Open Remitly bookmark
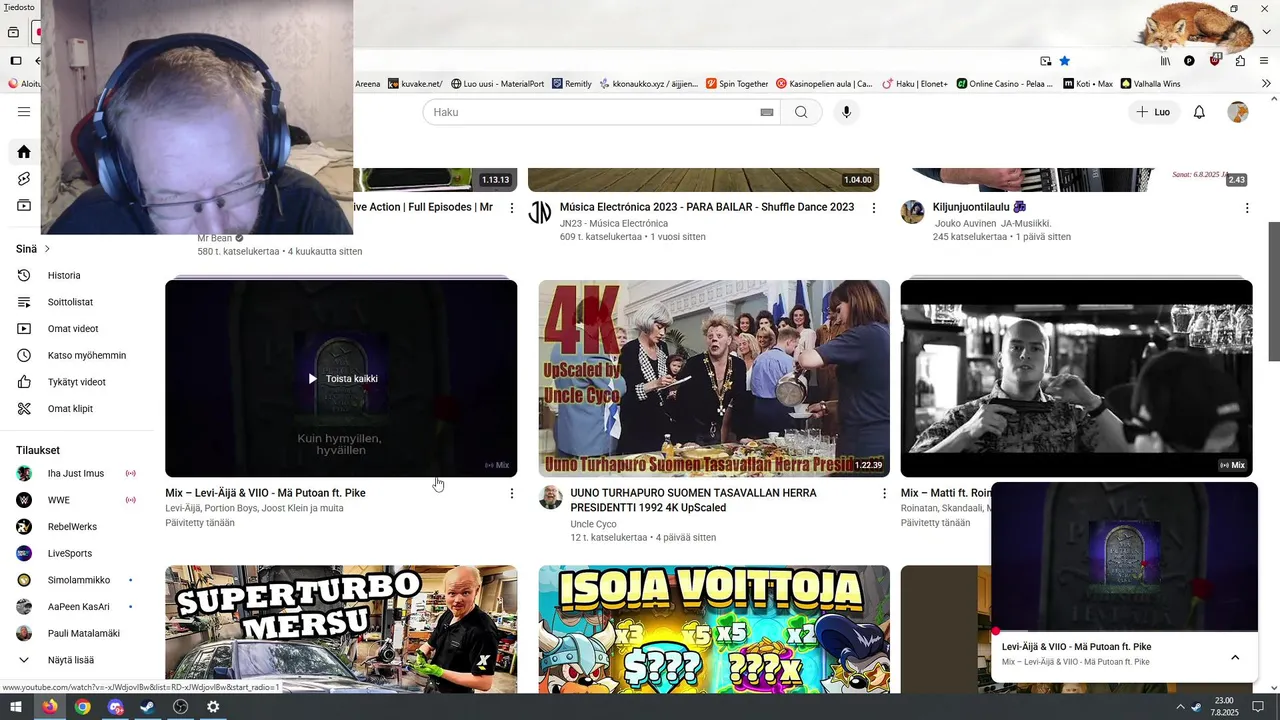The height and width of the screenshot is (720, 1280). click(x=571, y=84)
